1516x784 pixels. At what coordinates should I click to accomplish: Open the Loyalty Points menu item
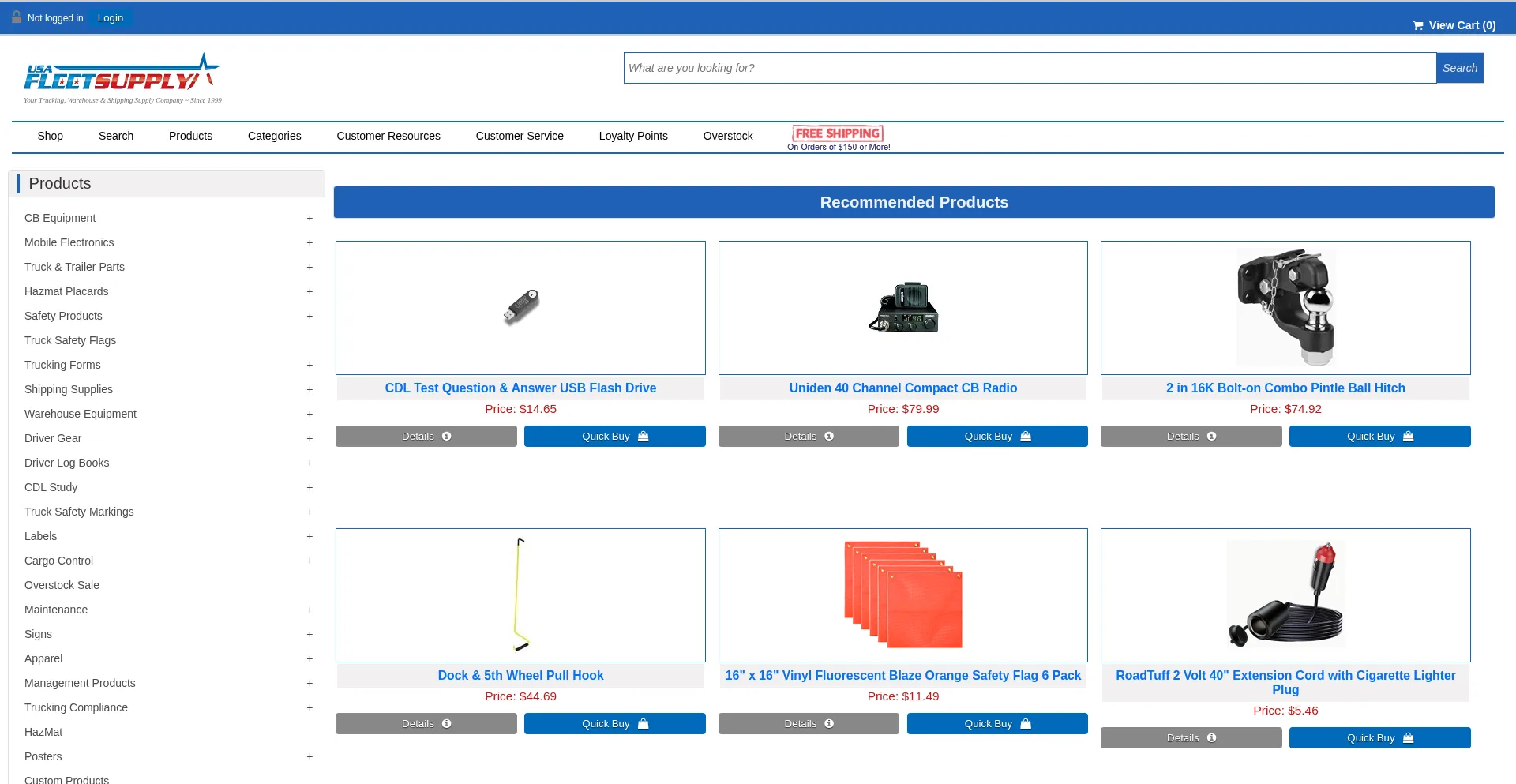(x=632, y=136)
